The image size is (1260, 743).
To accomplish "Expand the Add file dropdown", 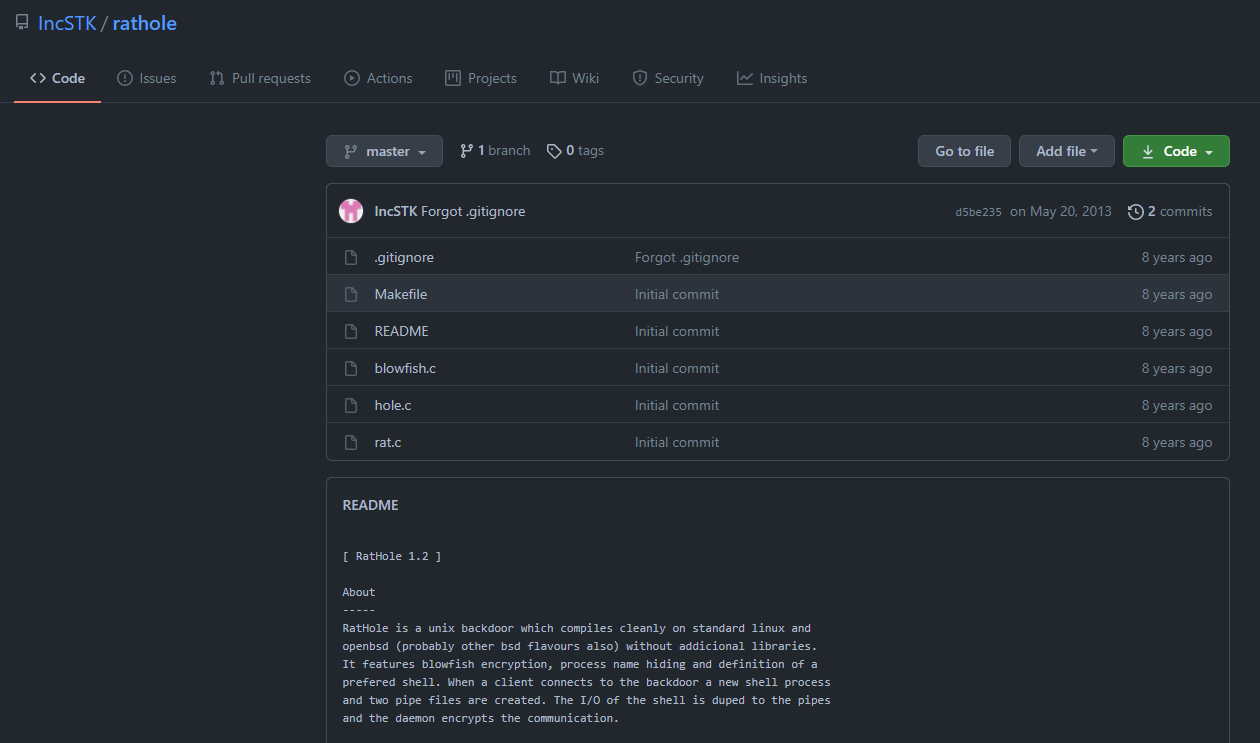I will pos(1066,151).
